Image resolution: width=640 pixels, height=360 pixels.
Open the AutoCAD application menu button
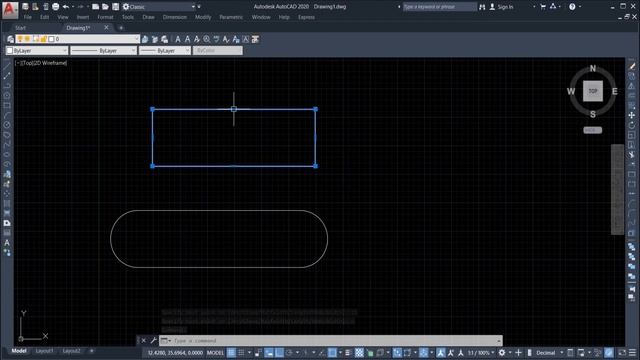pos(10,10)
